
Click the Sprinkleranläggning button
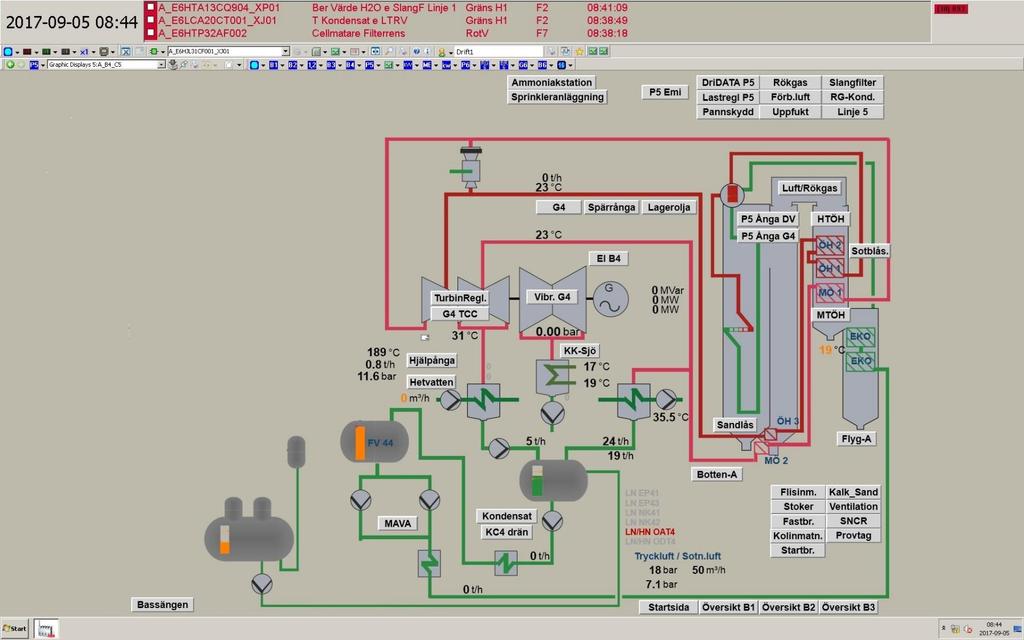(557, 97)
